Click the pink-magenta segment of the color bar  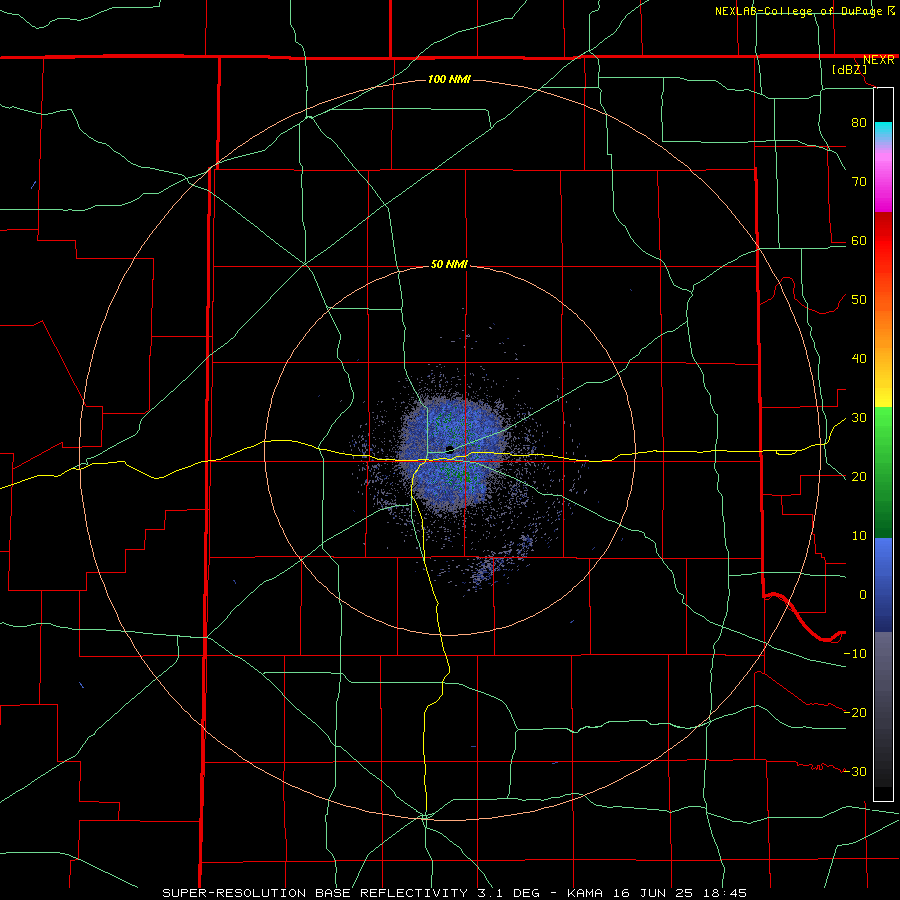883,178
